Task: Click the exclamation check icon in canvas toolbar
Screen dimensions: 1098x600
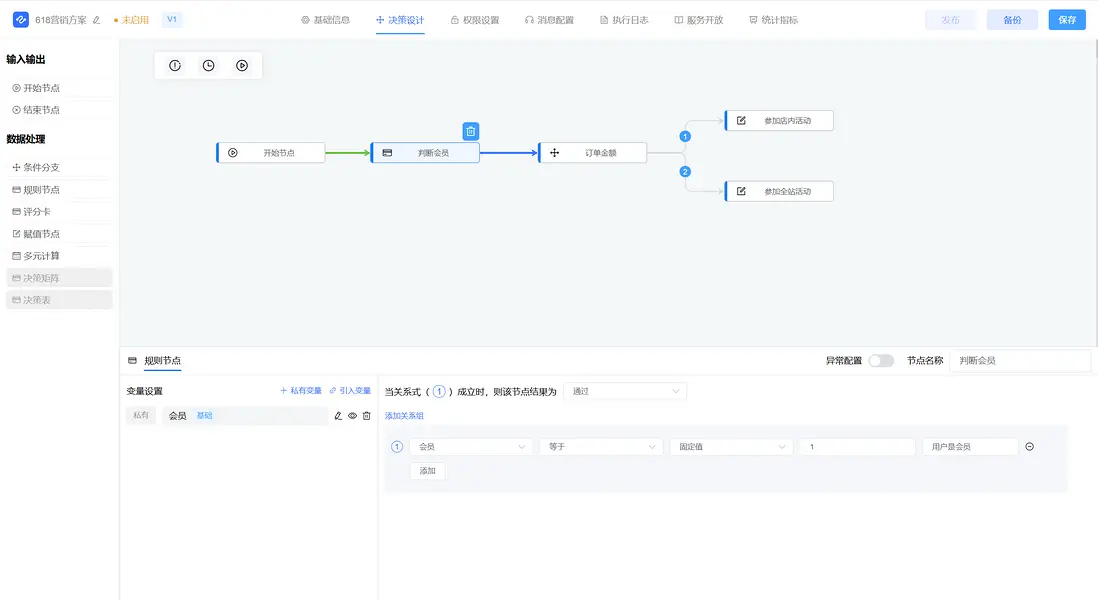Action: click(x=175, y=66)
